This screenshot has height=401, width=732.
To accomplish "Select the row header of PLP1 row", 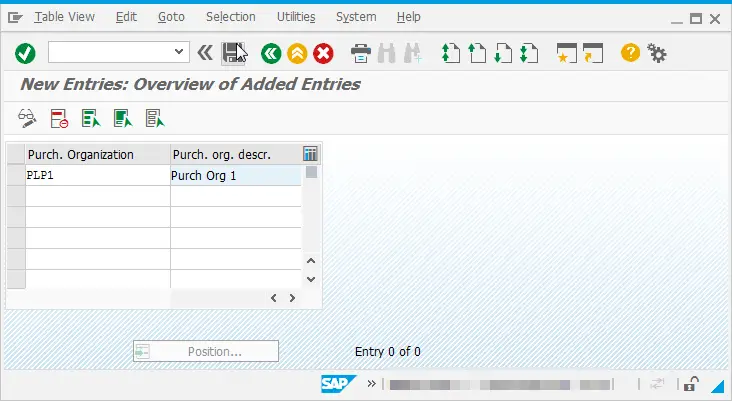I will tap(16, 175).
